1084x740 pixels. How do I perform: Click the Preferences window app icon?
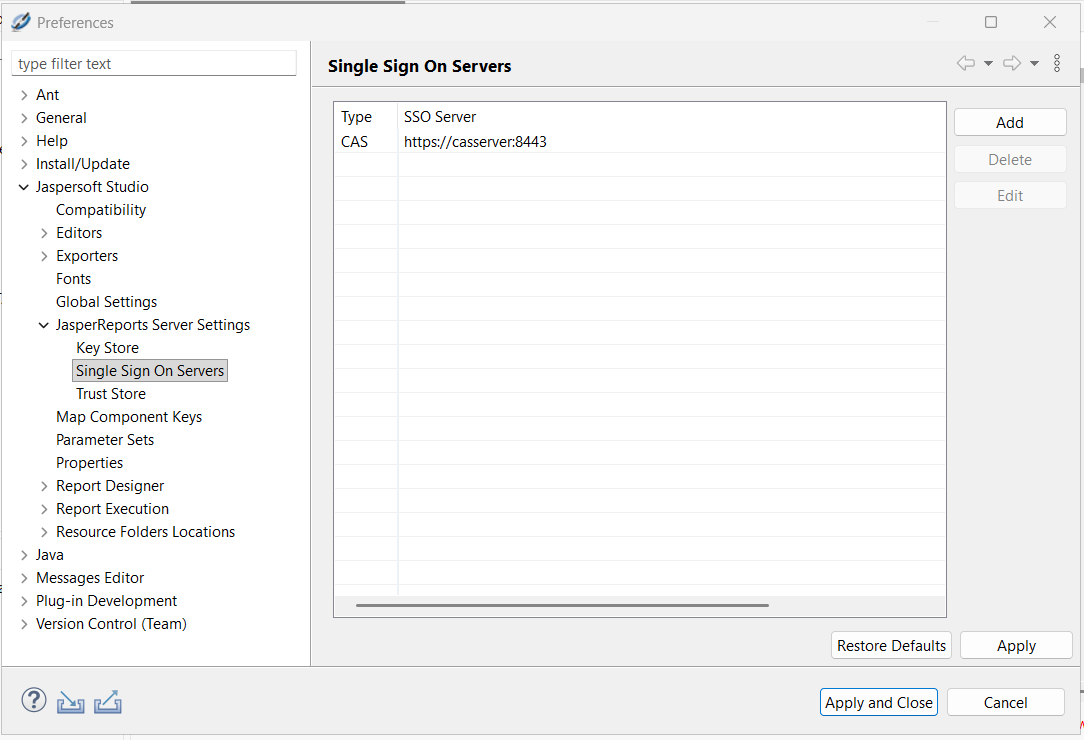(21, 22)
